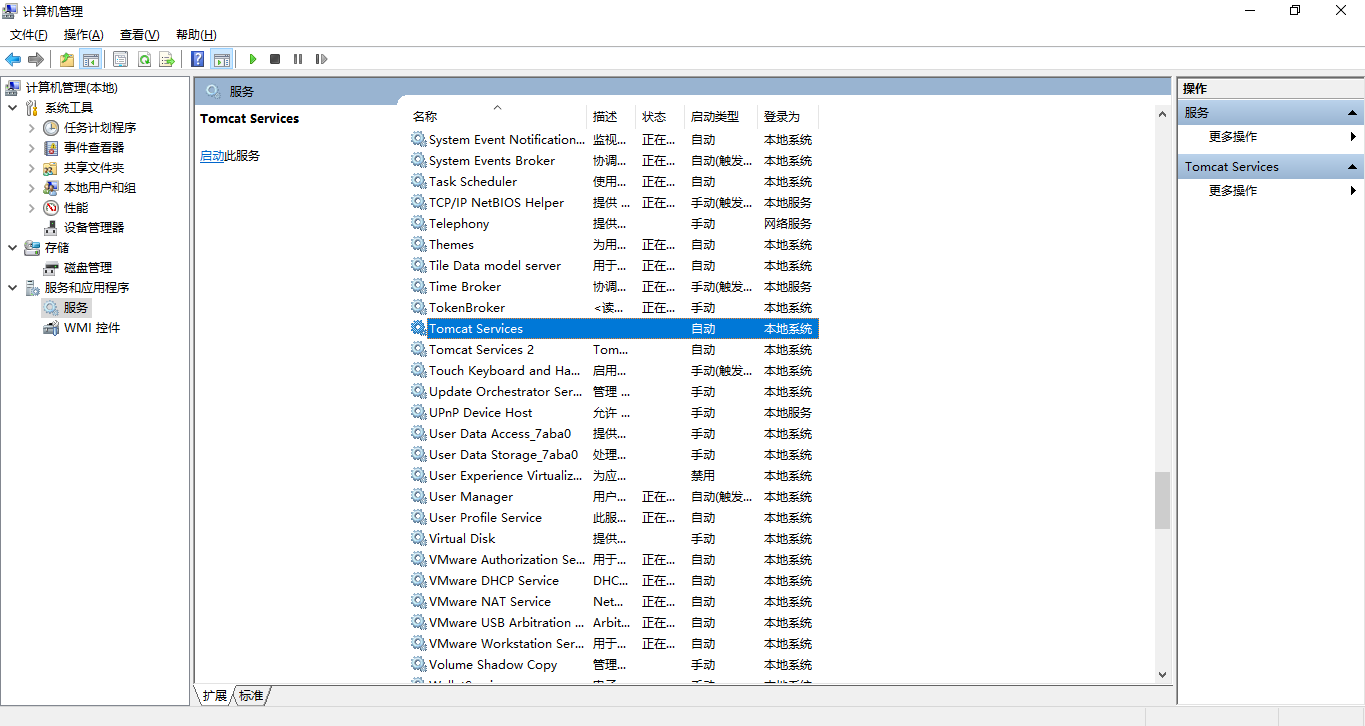Sort by 登录为 column header
Screen dimensions: 1365x726
coord(788,116)
